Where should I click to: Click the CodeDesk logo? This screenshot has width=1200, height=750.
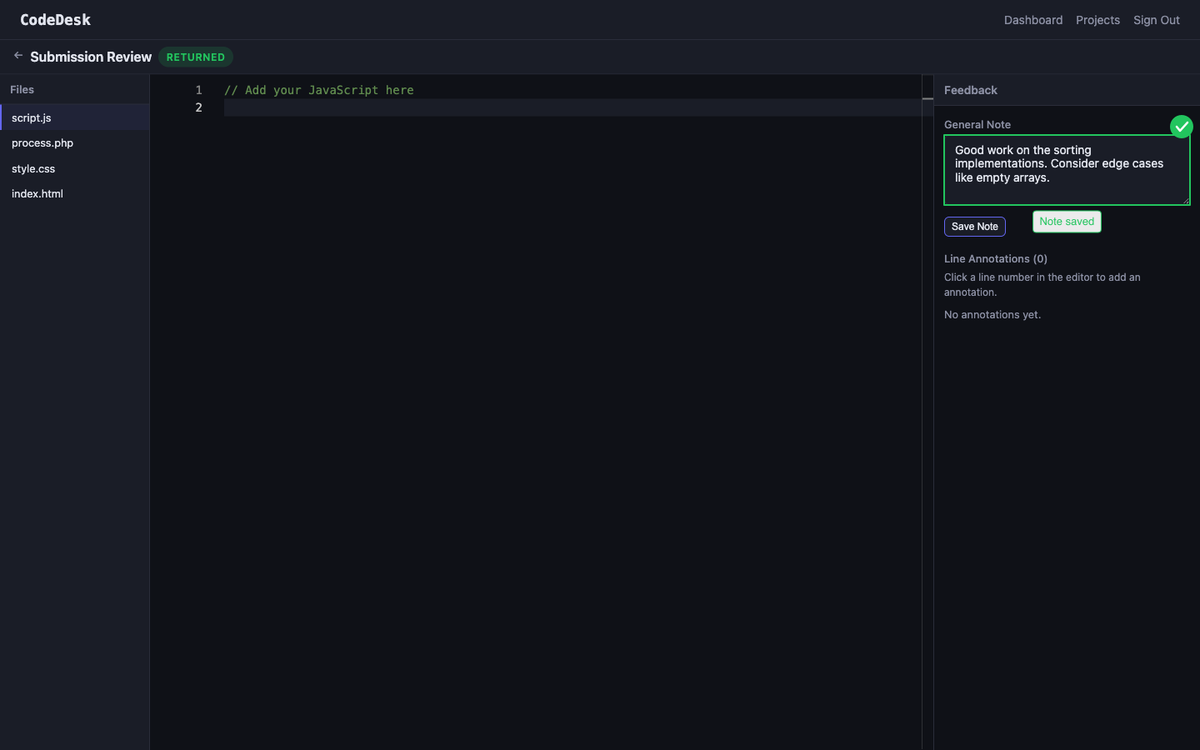tap(55, 20)
